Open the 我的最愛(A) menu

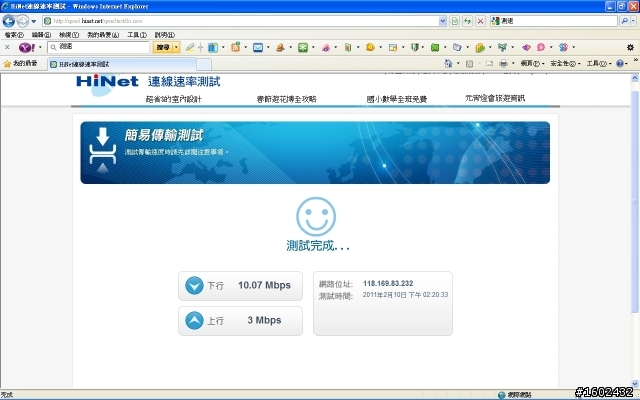point(103,35)
